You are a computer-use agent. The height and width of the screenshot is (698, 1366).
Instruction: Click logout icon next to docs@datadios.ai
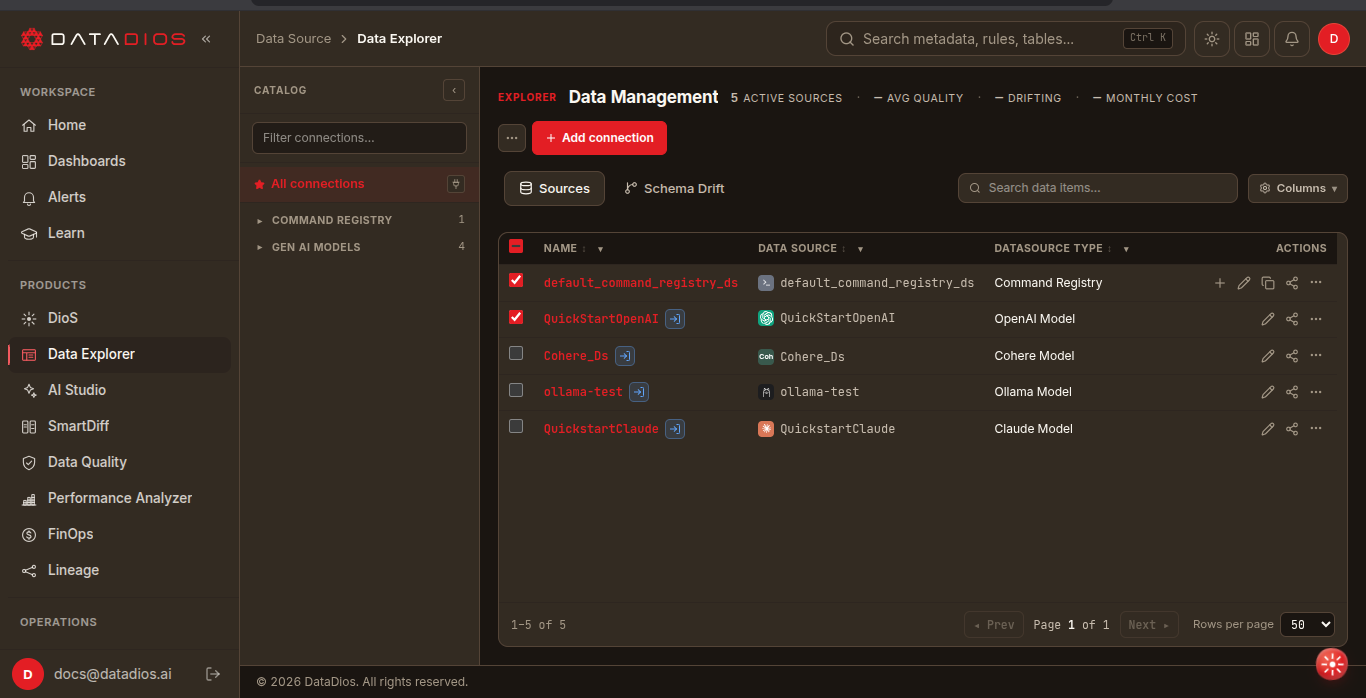213,674
